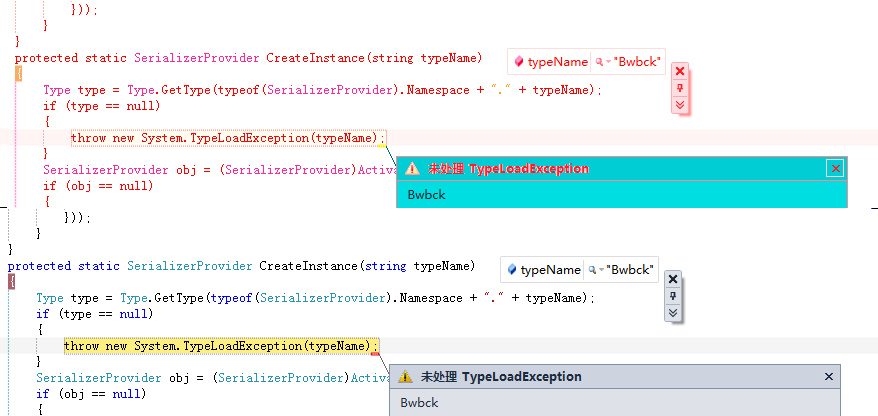
Task: Collapse the brown-highlighted brace under blue CreateInstance
Action: tap(12, 282)
